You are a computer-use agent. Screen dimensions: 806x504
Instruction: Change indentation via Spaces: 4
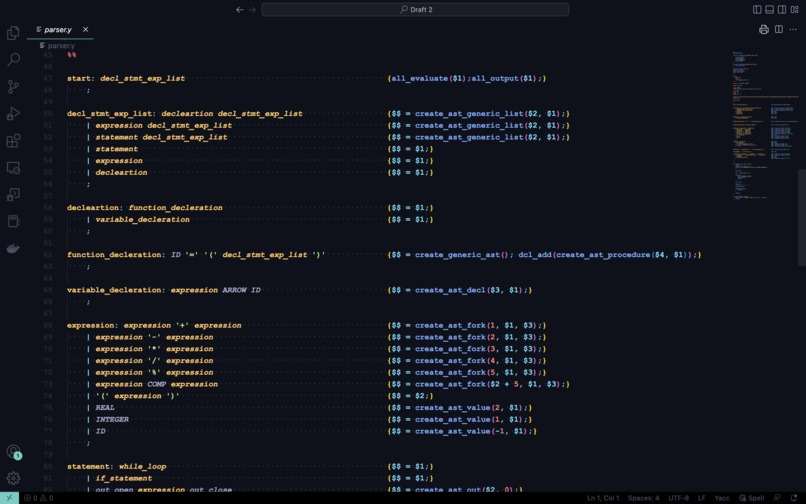(643, 498)
